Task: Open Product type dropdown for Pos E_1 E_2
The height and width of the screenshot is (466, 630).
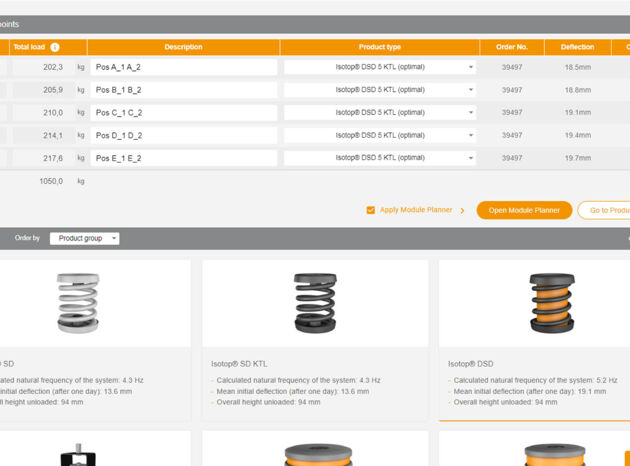Action: coord(379,158)
